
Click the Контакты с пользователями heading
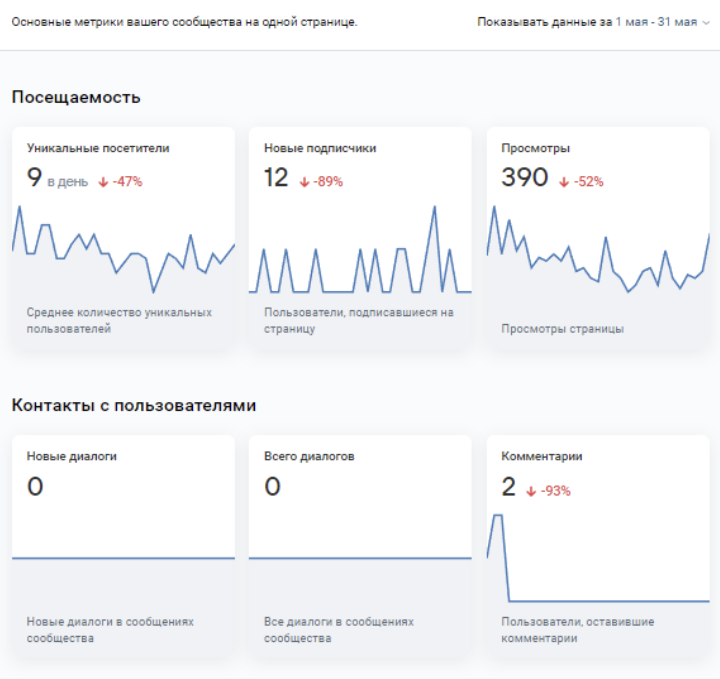click(134, 405)
